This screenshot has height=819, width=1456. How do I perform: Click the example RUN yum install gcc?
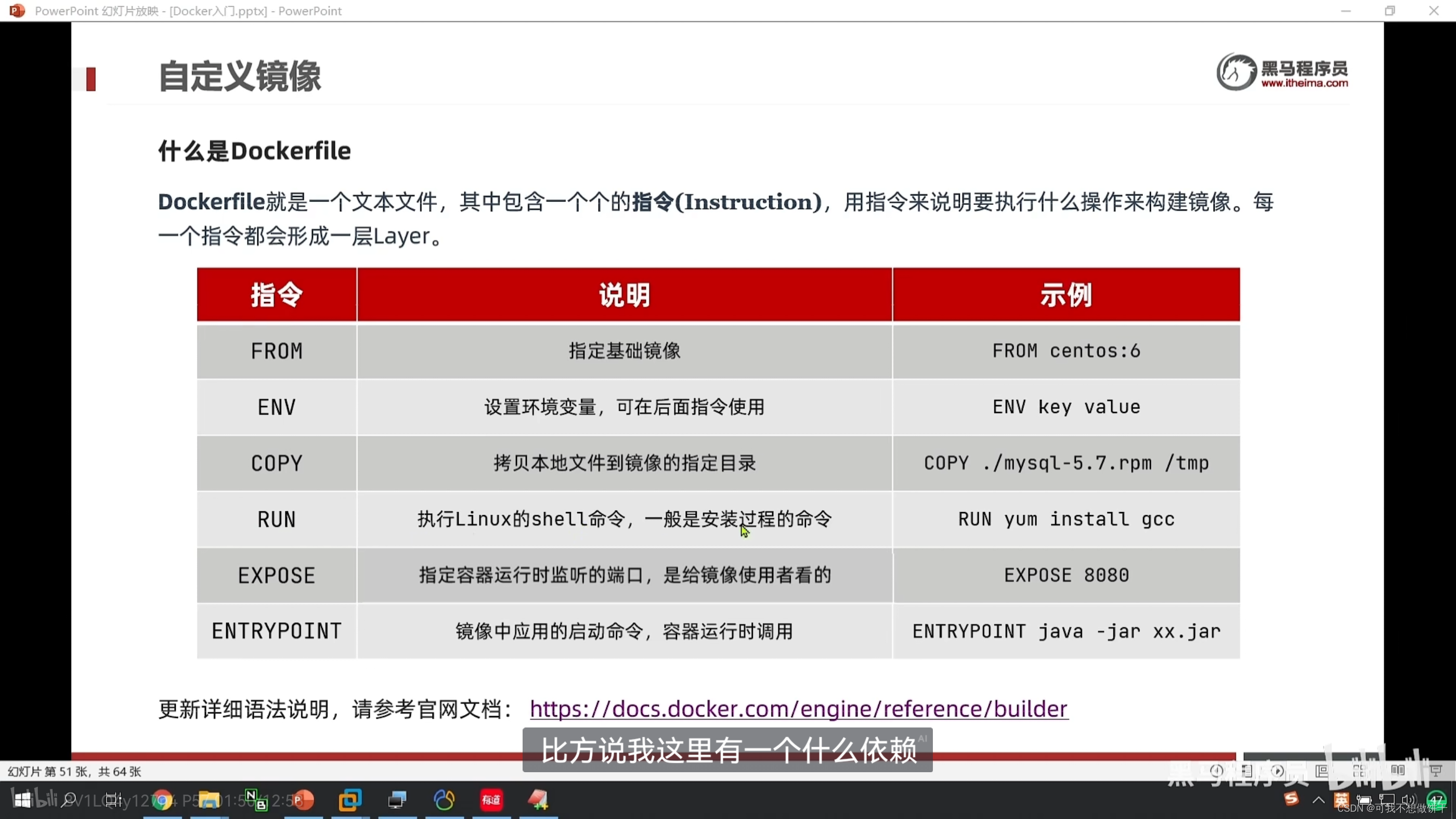pyautogui.click(x=1067, y=519)
